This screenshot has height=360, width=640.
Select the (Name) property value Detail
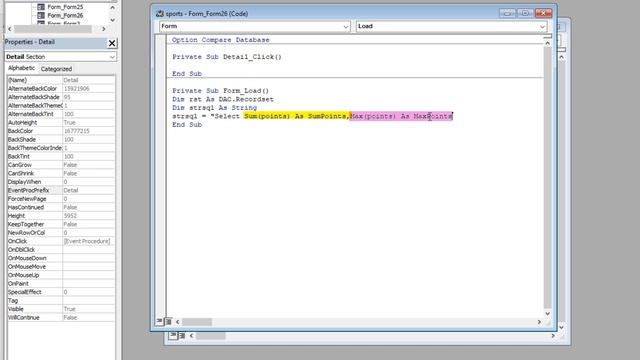89,80
